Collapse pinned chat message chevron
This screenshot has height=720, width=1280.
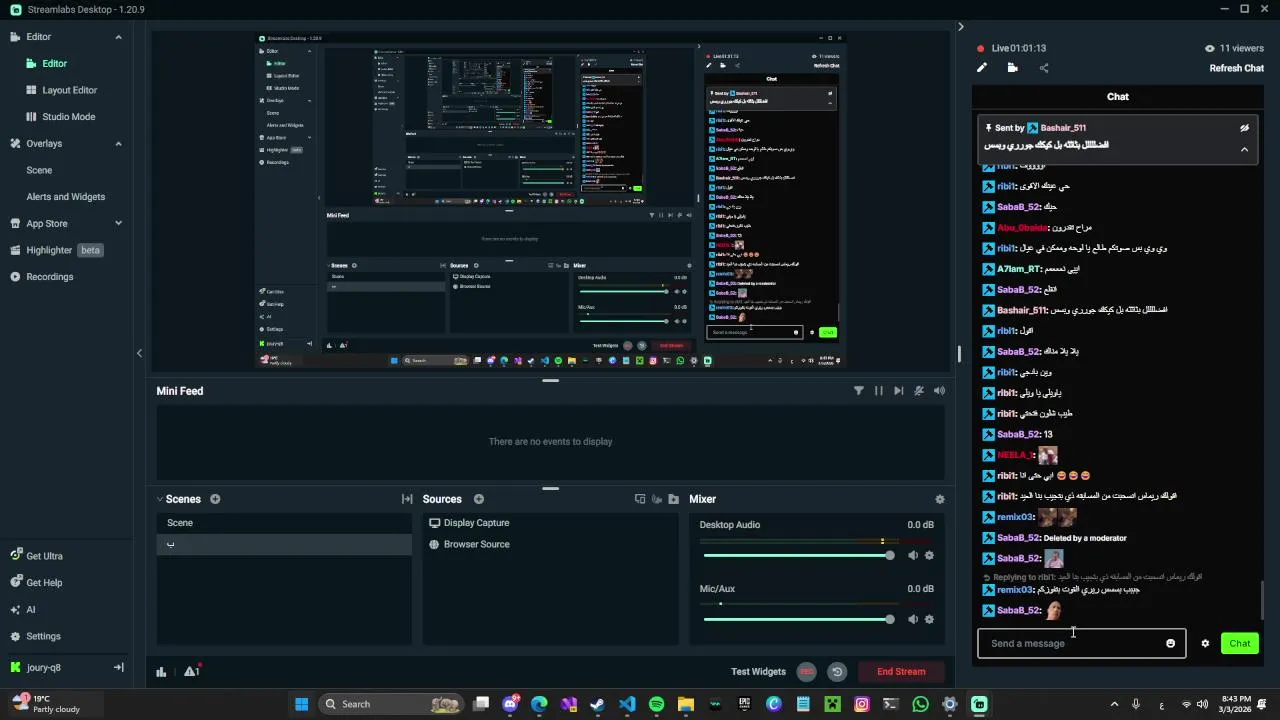[1244, 149]
